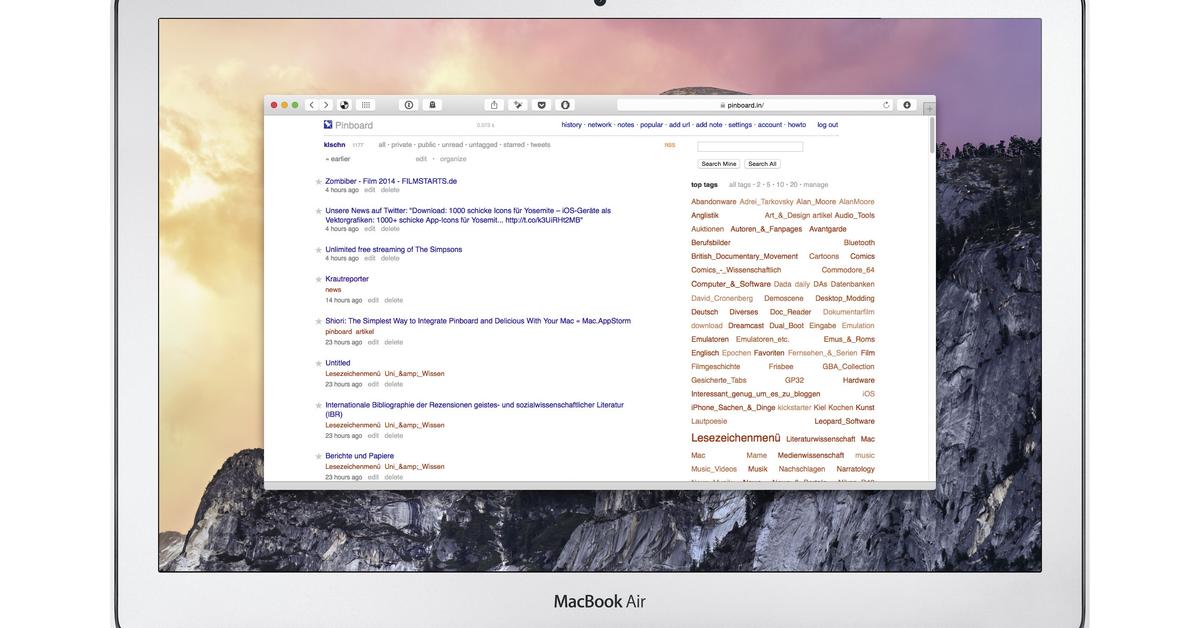The height and width of the screenshot is (628, 1200).
Task: Open the Top Sites grid icon
Action: tap(366, 105)
